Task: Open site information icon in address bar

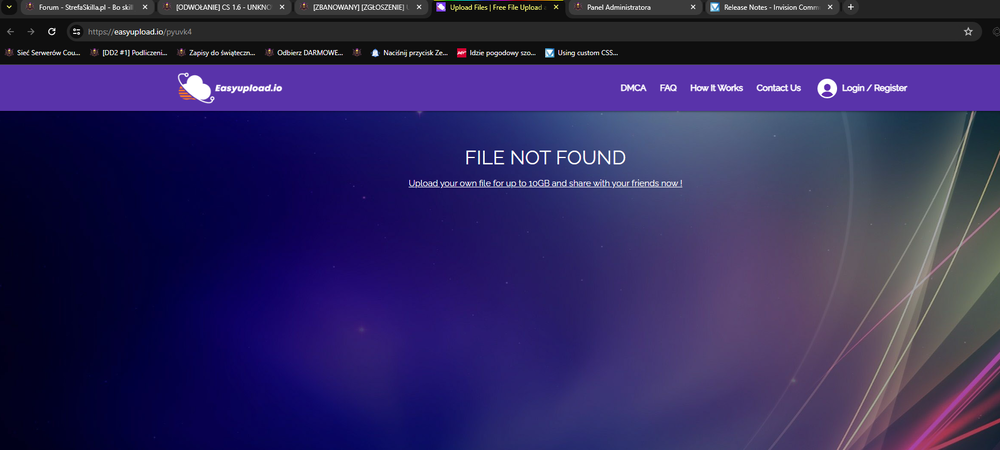Action: click(77, 32)
